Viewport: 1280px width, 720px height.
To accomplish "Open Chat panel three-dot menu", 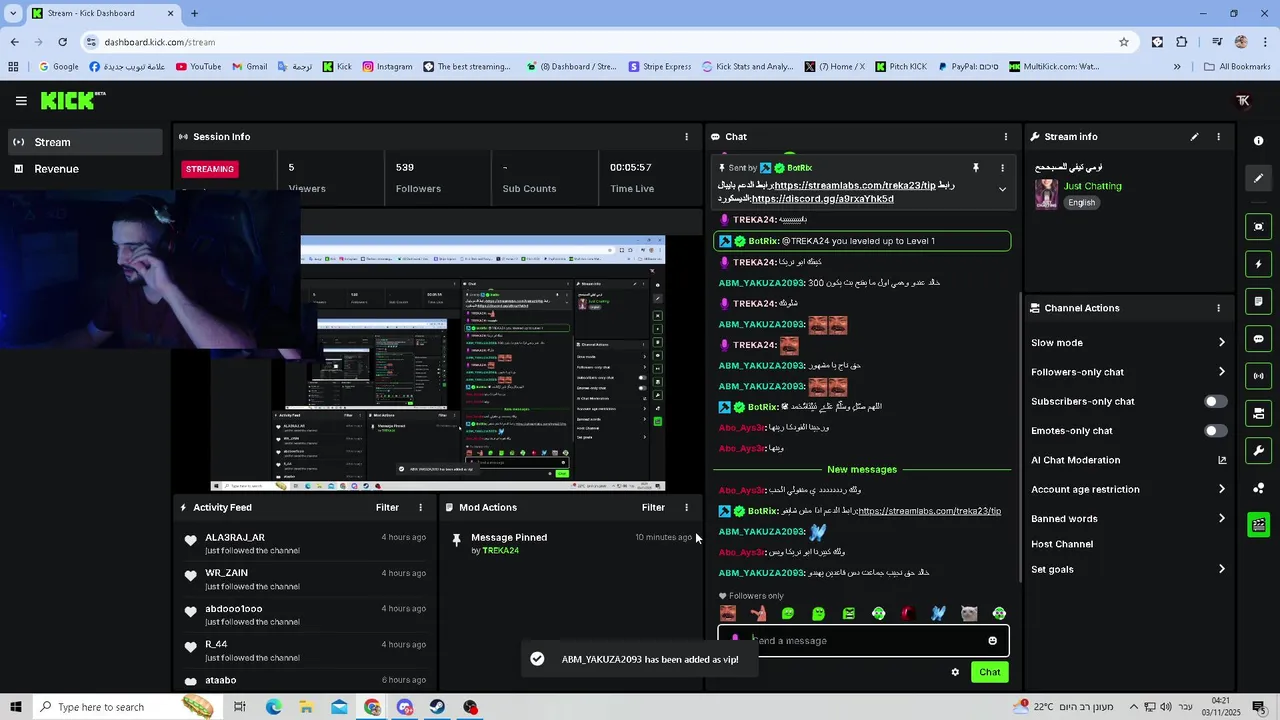I will tap(1006, 137).
